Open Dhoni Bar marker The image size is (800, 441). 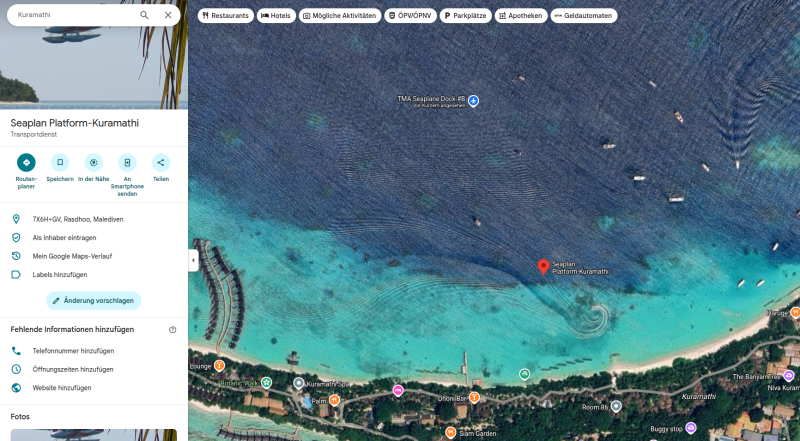(474, 397)
